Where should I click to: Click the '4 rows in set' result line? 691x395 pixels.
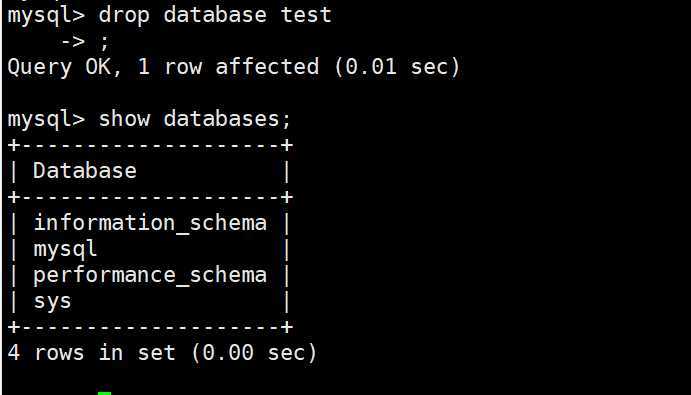tap(92, 353)
